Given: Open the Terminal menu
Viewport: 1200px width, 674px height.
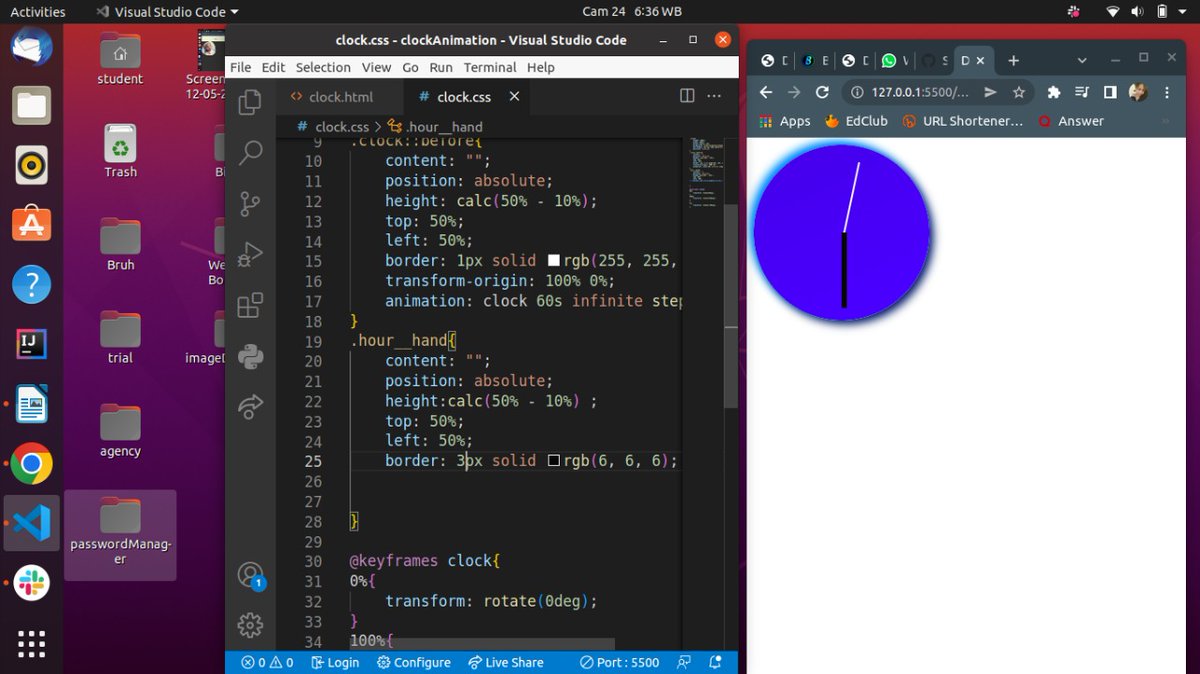Looking at the screenshot, I should tap(489, 67).
